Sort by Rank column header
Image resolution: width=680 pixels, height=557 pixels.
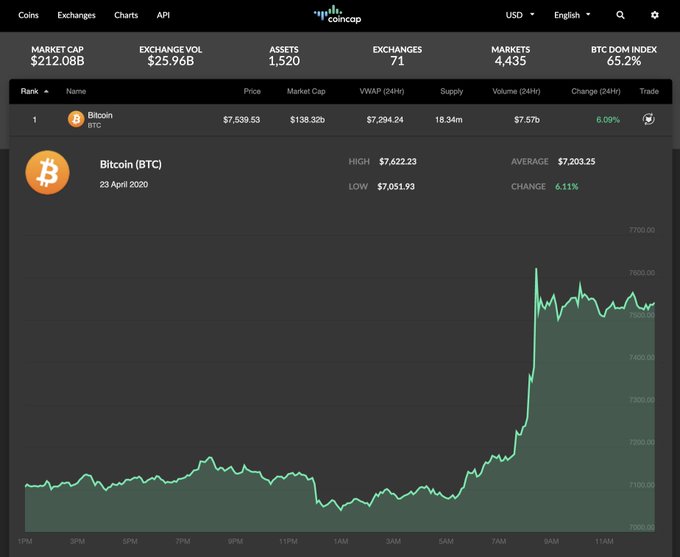coord(34,91)
